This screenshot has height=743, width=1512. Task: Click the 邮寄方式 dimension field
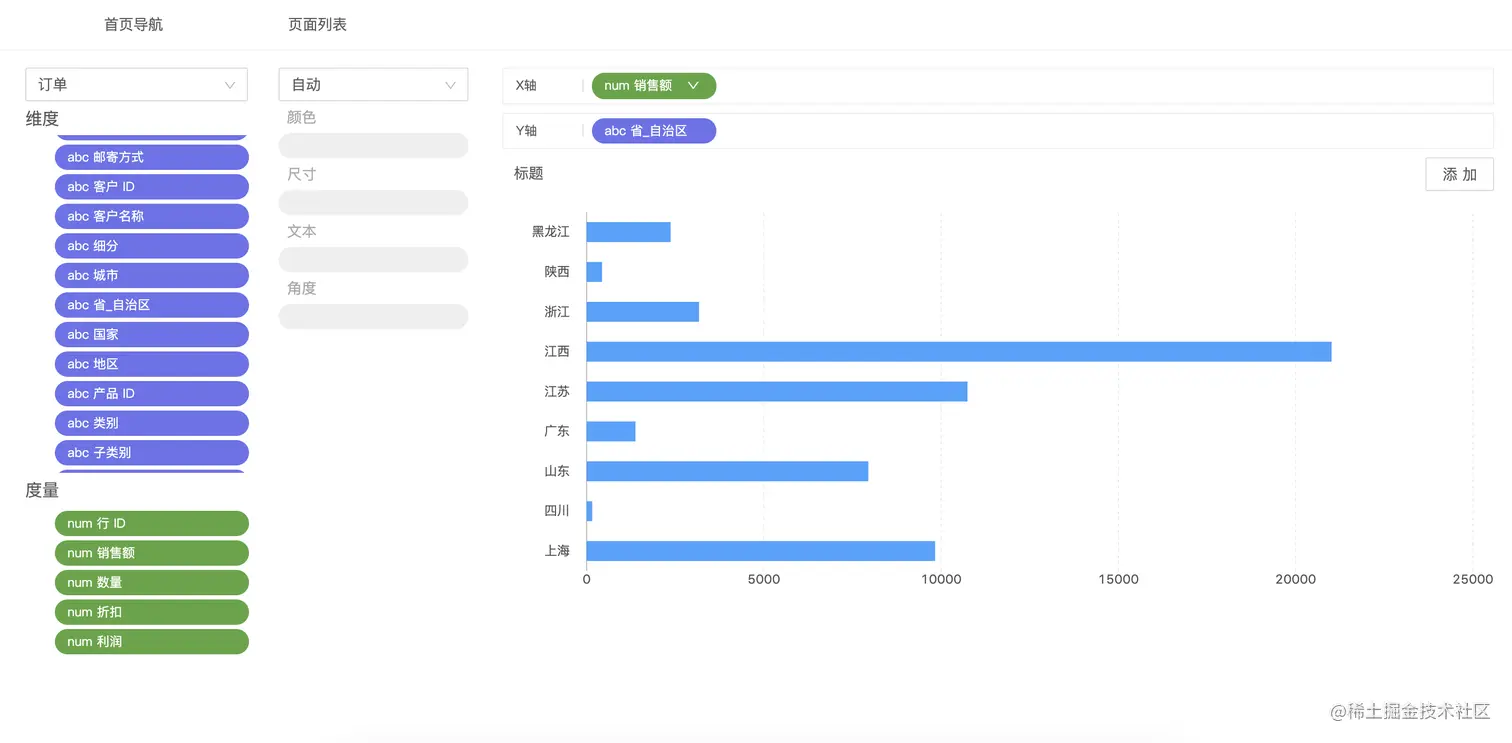(151, 157)
